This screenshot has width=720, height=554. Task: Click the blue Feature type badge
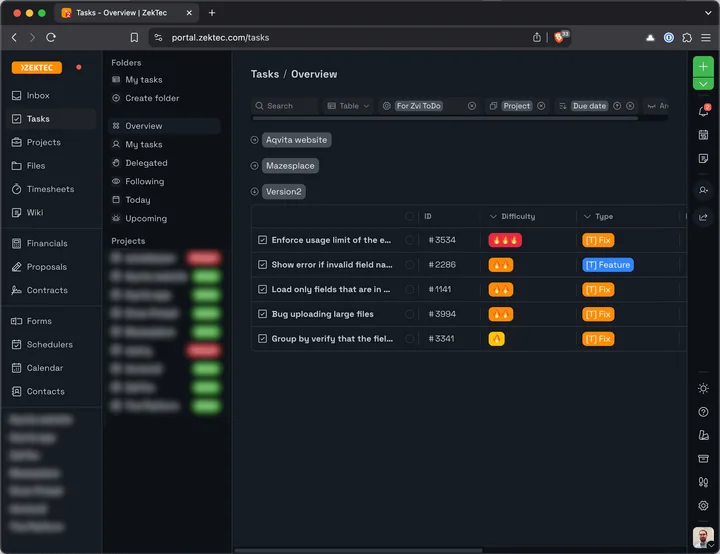(x=608, y=265)
